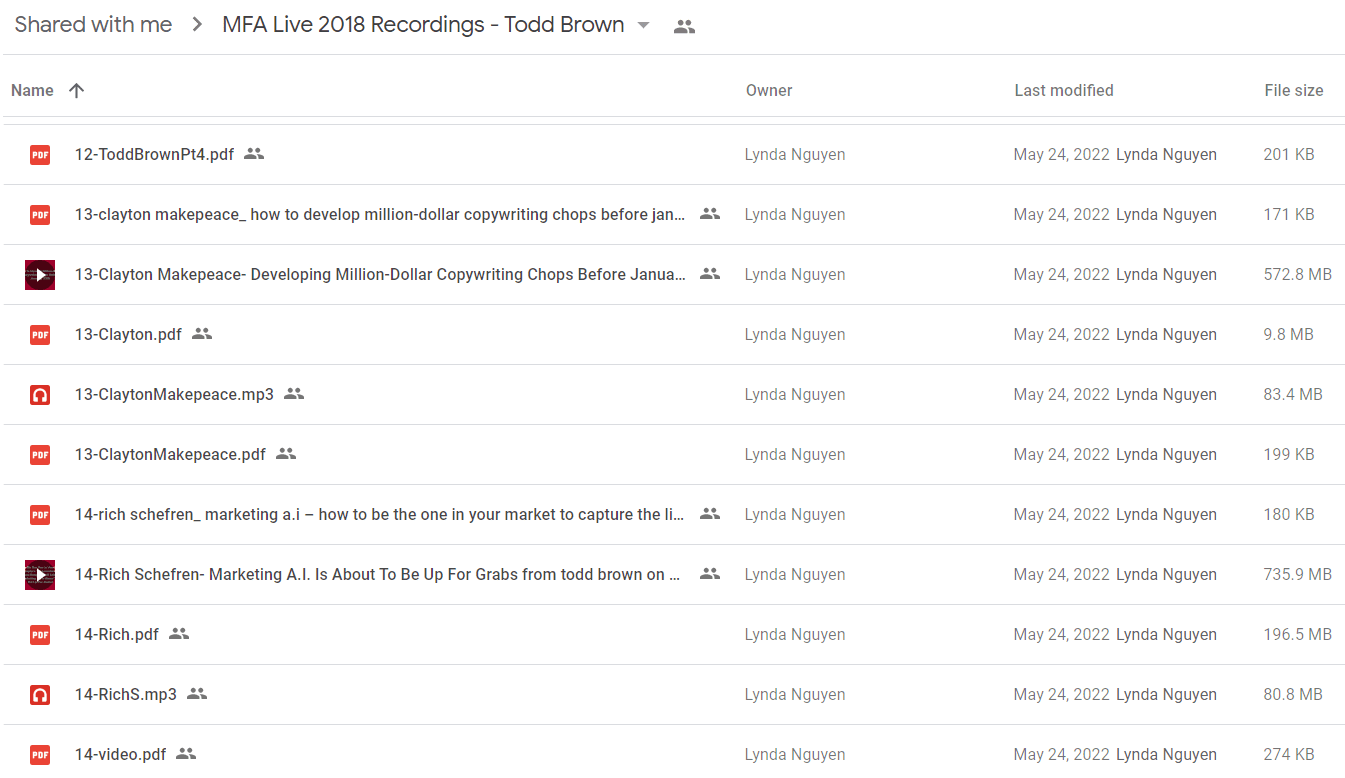Image resolution: width=1345 pixels, height=778 pixels.
Task: Sort by the Last modified column header
Action: pyautogui.click(x=1064, y=90)
